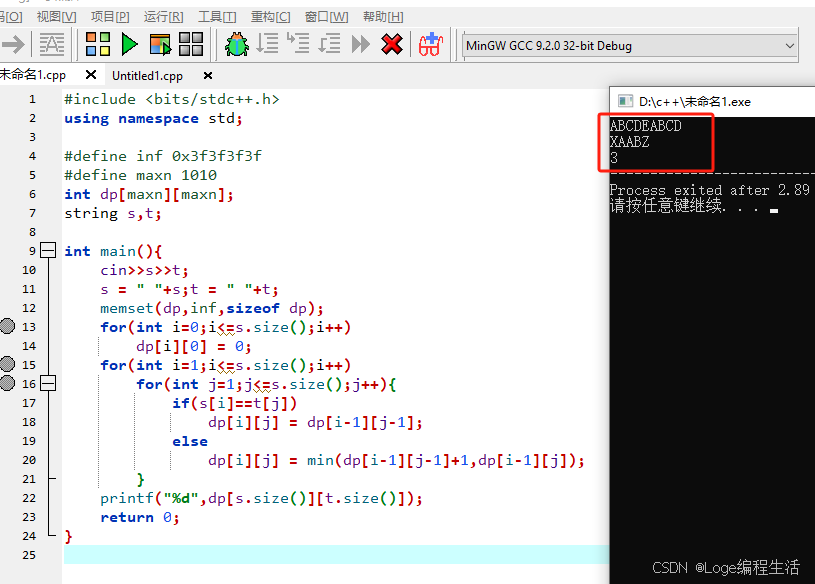Run the program with green play icon
Viewport: 815px width, 584px height.
click(x=129, y=44)
